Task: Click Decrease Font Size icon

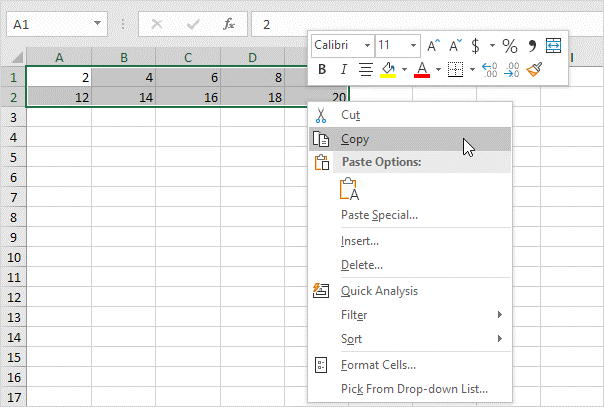Action: 454,45
